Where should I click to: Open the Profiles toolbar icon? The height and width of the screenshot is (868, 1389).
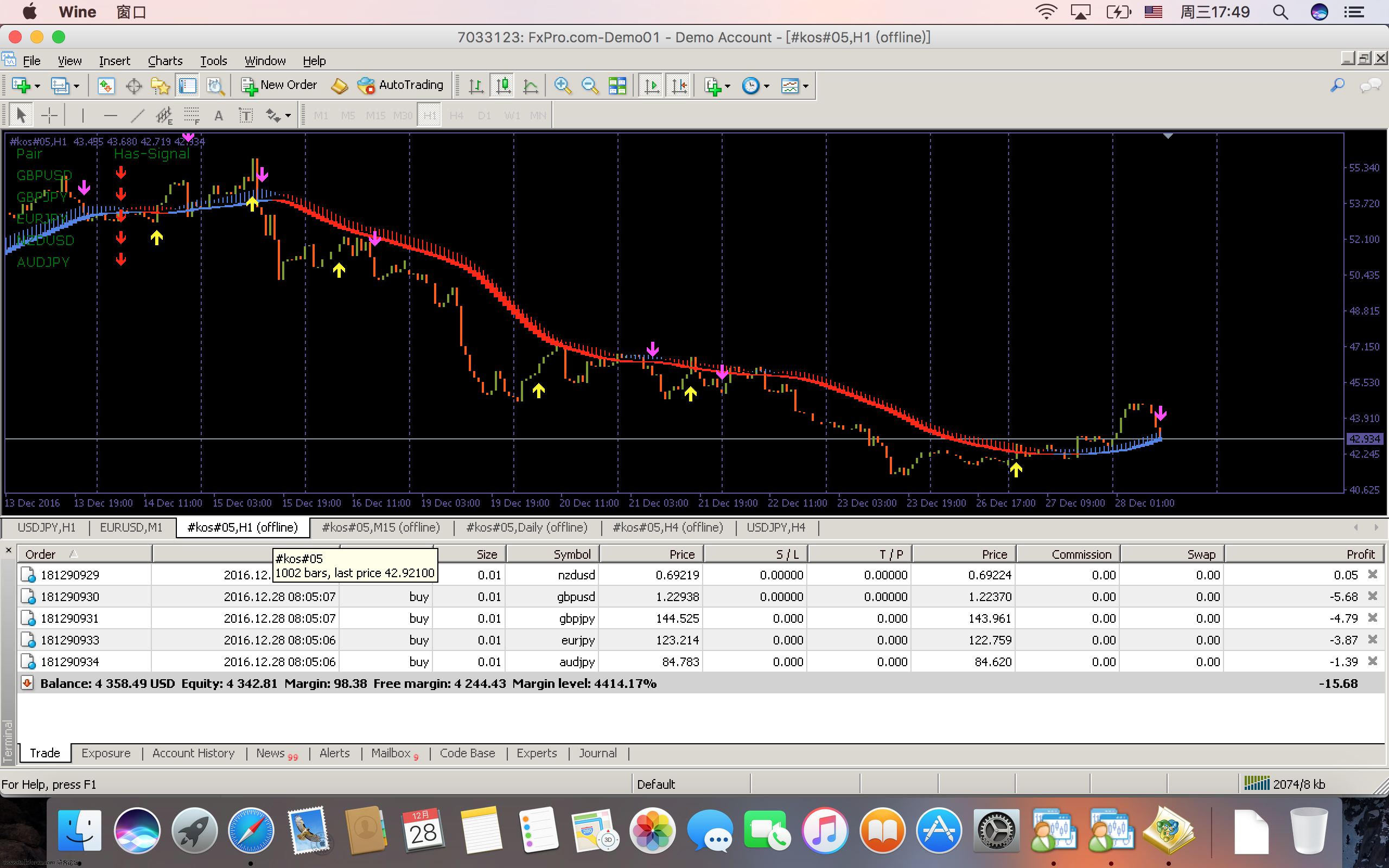tap(60, 86)
